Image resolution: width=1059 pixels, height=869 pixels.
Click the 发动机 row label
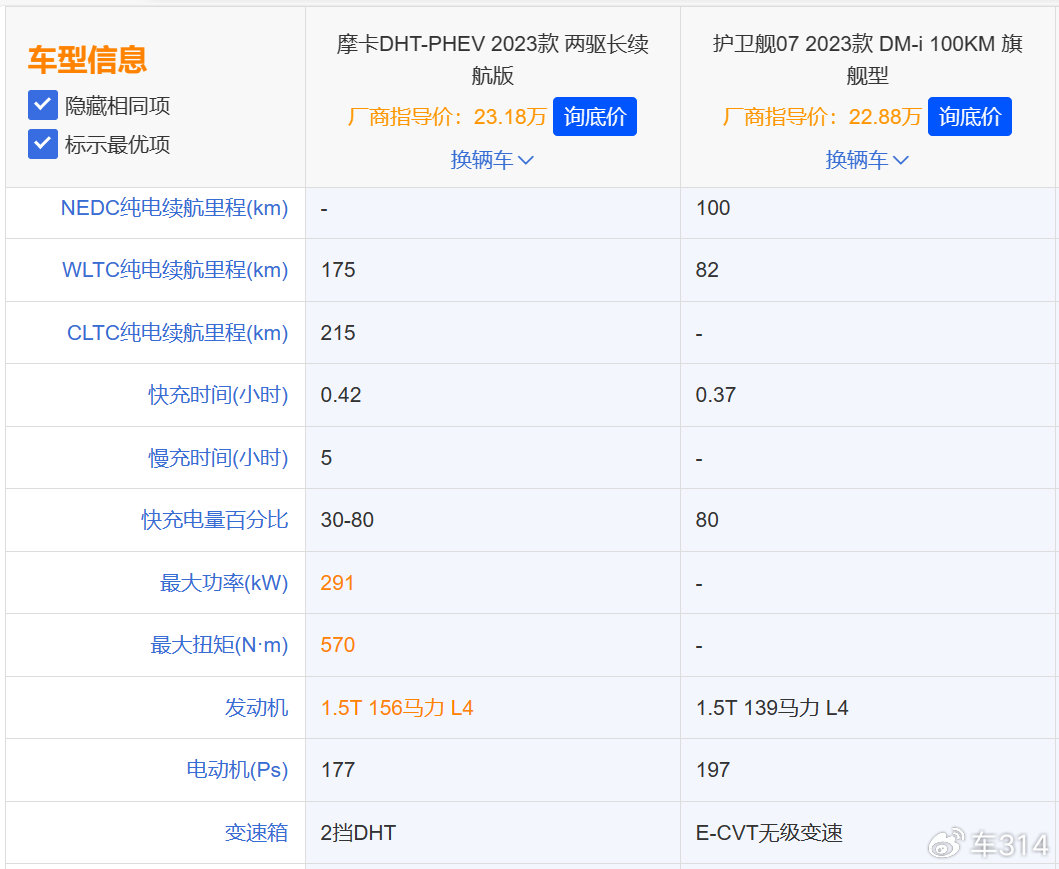click(x=257, y=707)
